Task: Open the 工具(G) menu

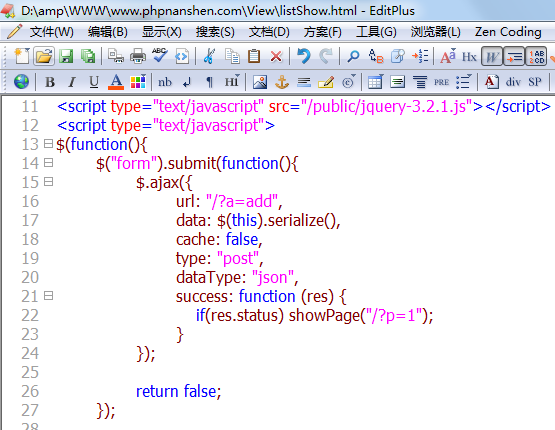Action: click(376, 32)
